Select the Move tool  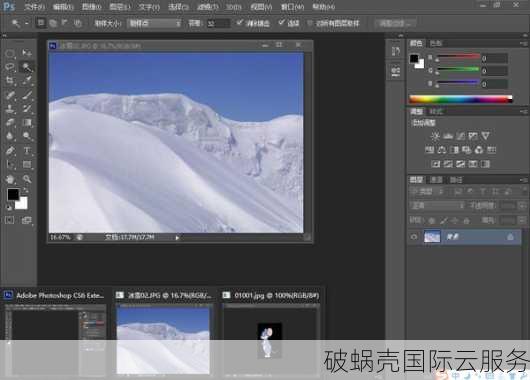27,52
